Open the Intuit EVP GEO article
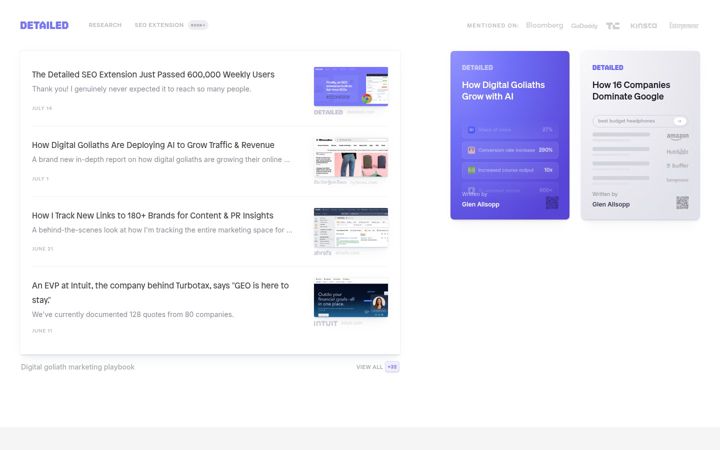This screenshot has height=450, width=720. [160, 292]
